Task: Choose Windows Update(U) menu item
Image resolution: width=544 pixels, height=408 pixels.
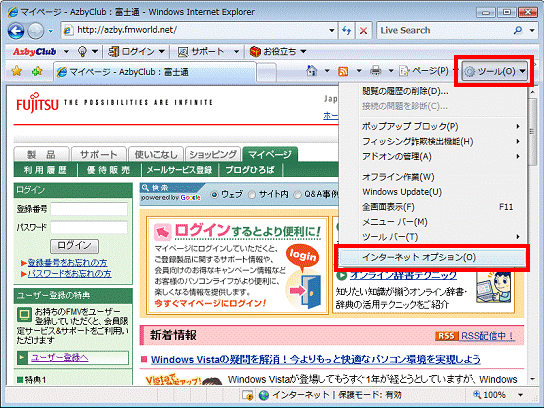Action: coord(432,192)
